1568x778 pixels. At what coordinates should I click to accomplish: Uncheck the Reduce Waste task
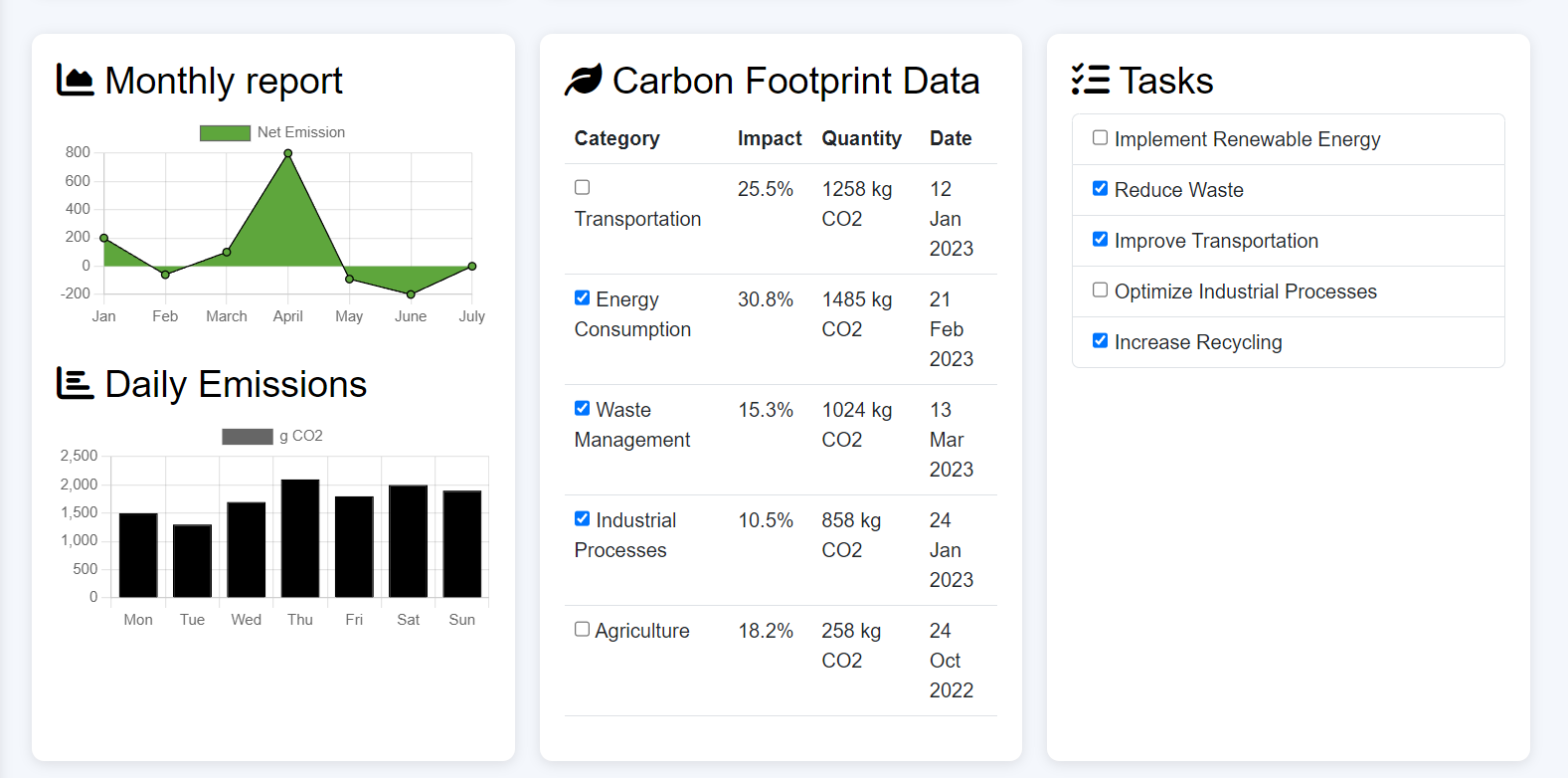pos(1100,188)
